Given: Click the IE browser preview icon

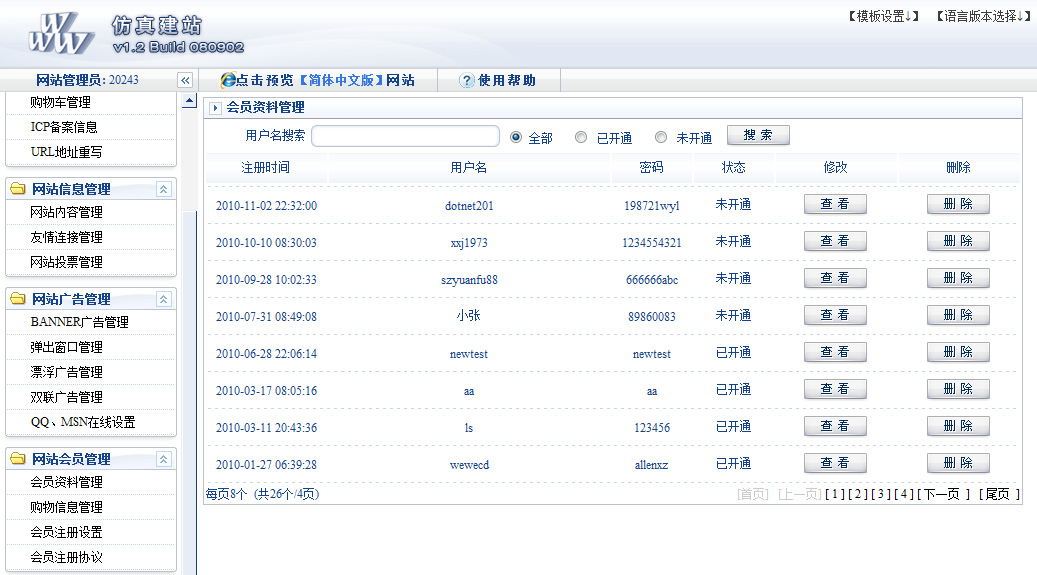Looking at the screenshot, I should [228, 80].
